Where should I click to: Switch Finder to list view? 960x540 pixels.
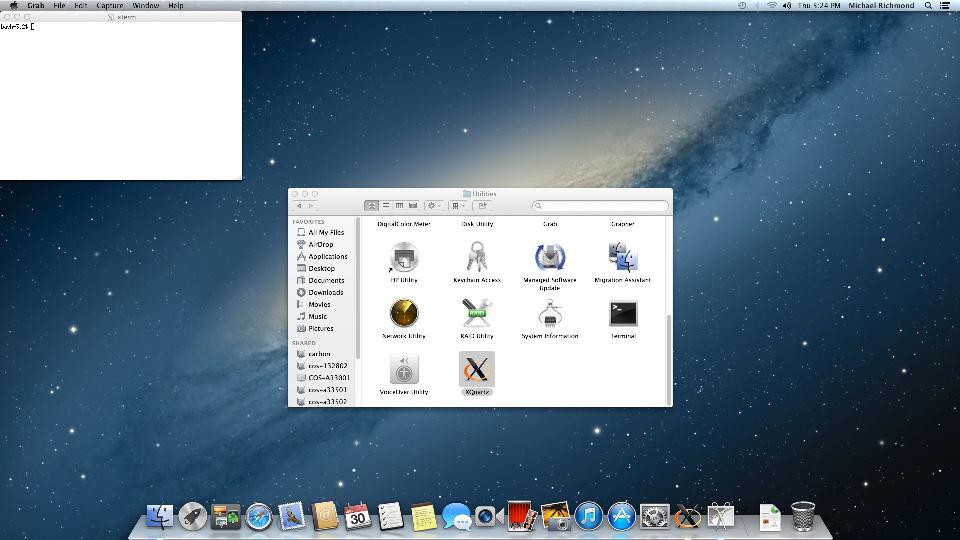pyautogui.click(x=385, y=206)
